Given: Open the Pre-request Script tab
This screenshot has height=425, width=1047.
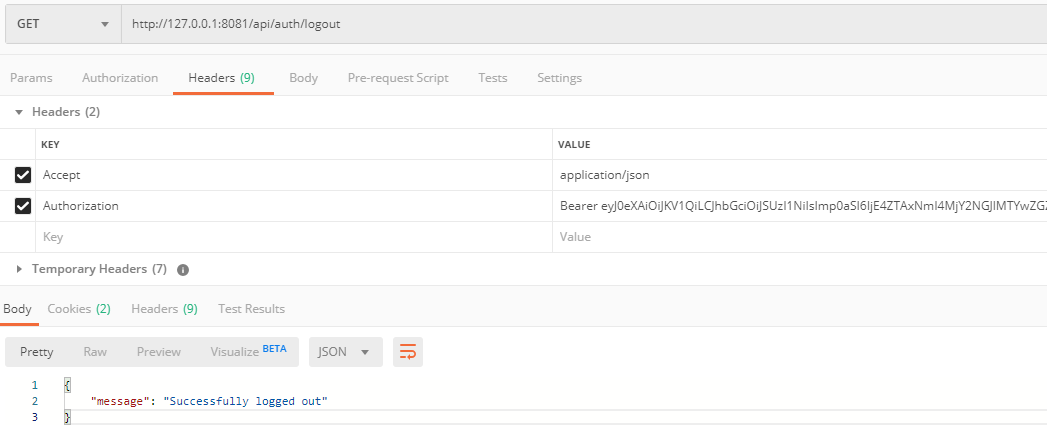Looking at the screenshot, I should pos(397,78).
